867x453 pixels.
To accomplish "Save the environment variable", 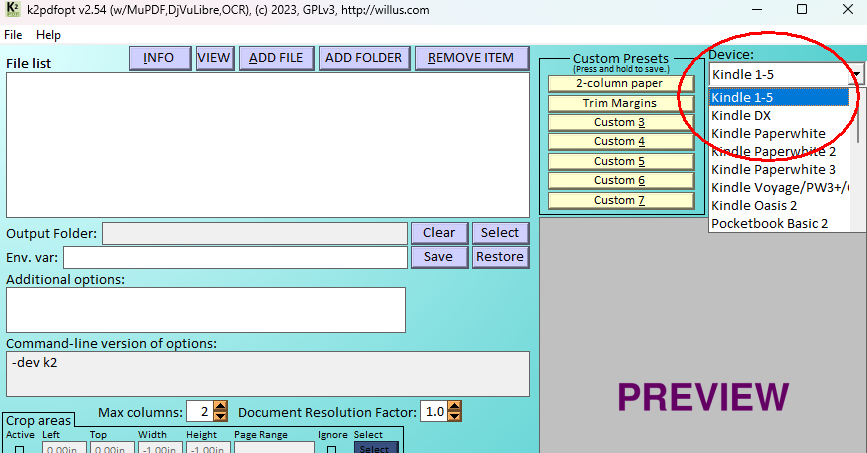I will (x=440, y=257).
